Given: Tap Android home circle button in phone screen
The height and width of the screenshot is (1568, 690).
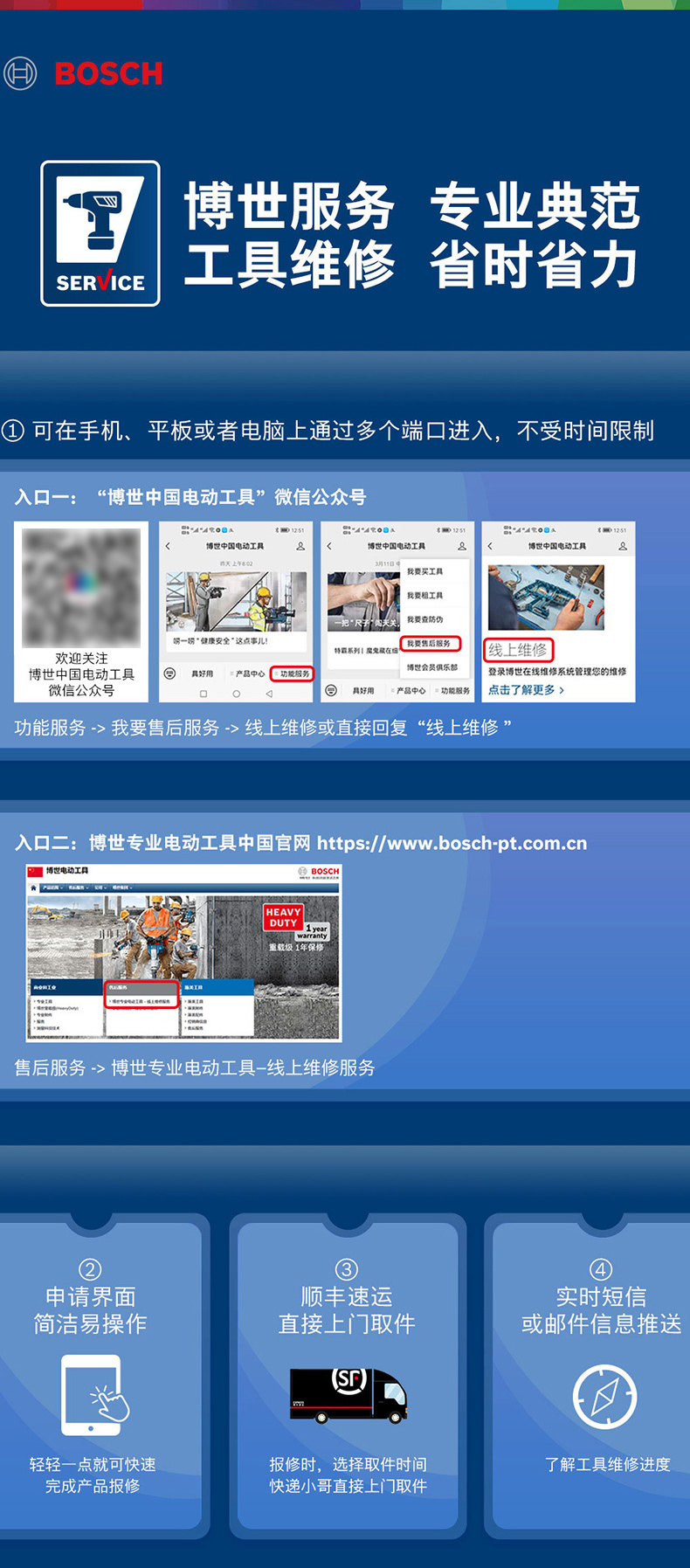Looking at the screenshot, I should [236, 694].
